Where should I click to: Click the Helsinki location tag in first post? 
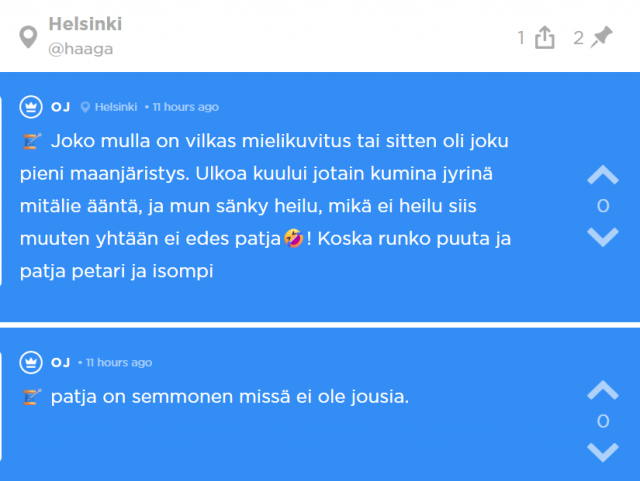[116, 107]
